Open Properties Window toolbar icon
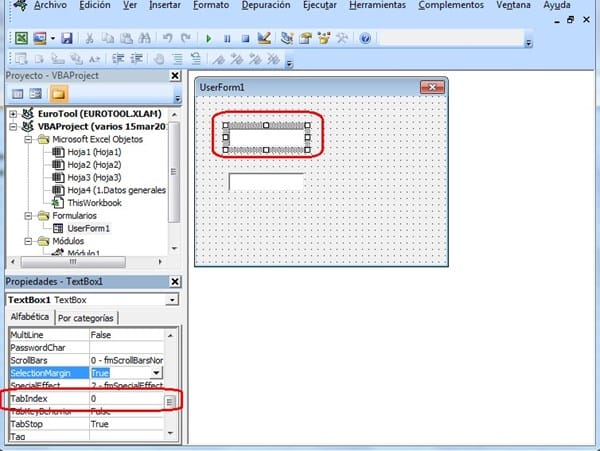 305,38
